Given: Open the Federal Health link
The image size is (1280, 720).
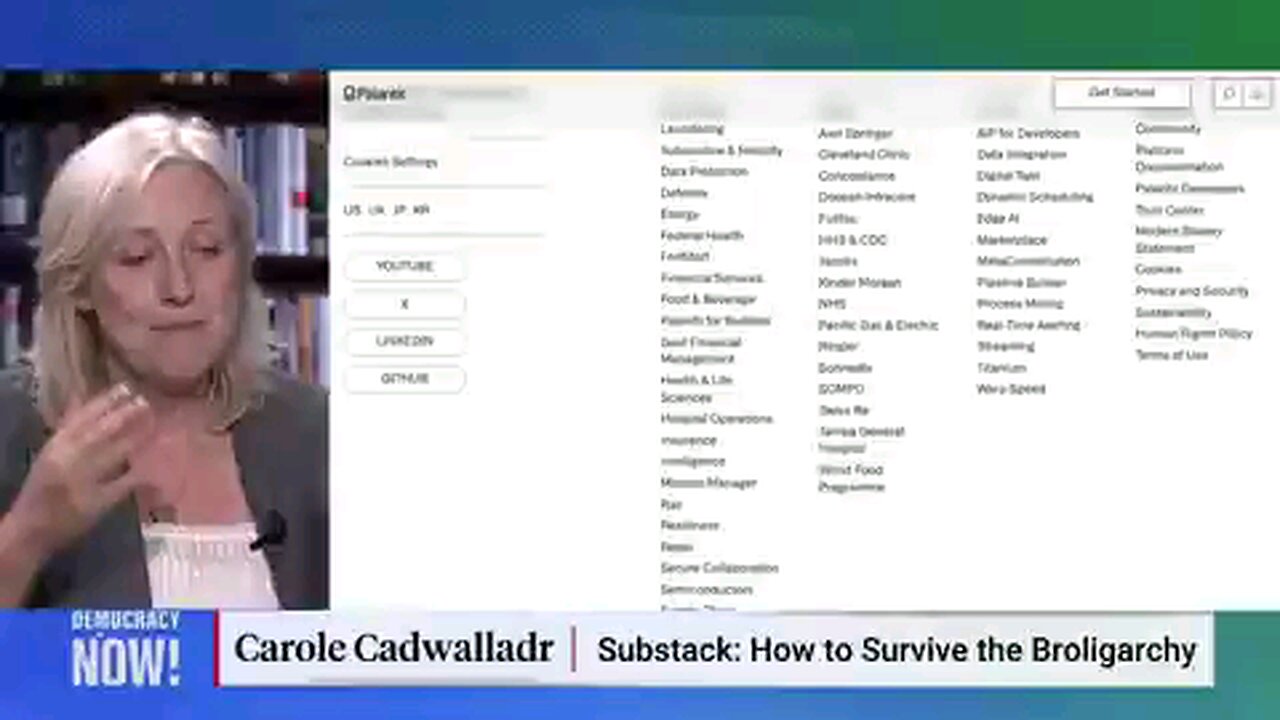Looking at the screenshot, I should coord(701,236).
